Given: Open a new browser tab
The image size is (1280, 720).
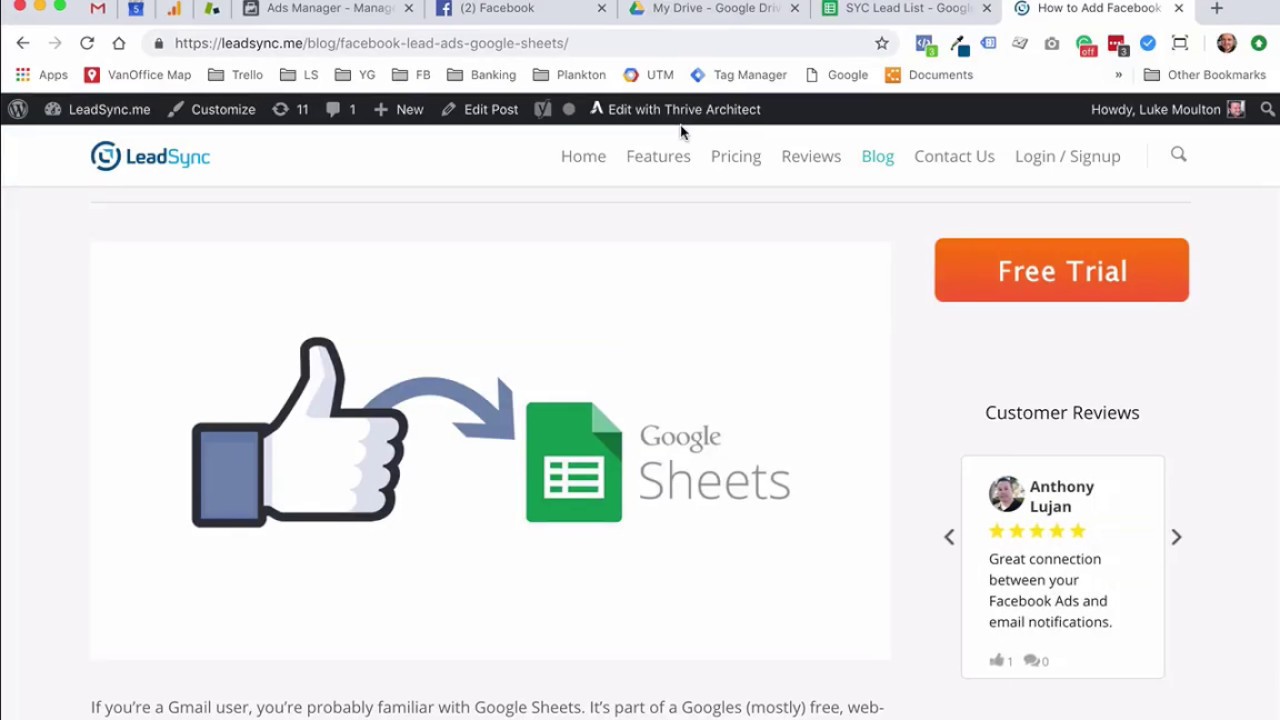Looking at the screenshot, I should click(x=1216, y=8).
